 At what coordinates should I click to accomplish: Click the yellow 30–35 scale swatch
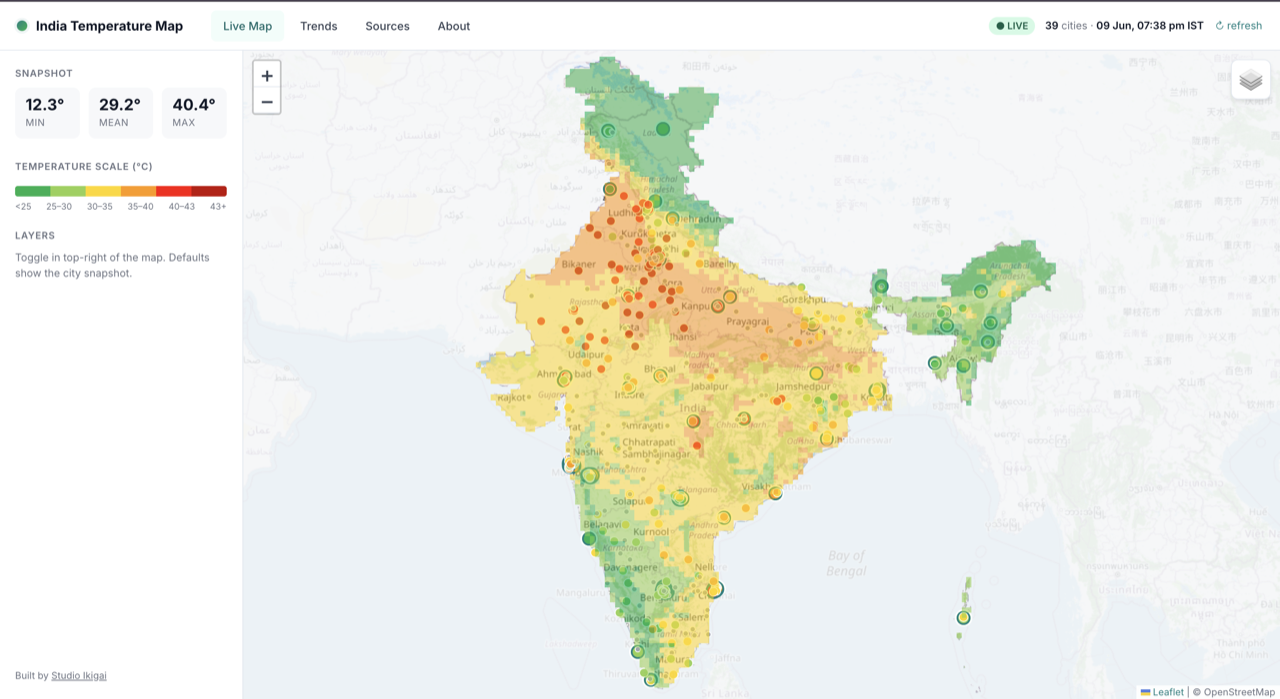point(103,191)
